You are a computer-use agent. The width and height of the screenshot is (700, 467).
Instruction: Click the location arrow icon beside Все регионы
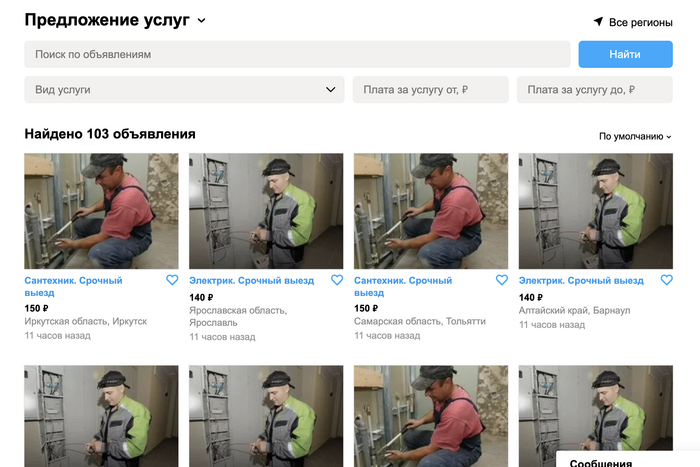(x=598, y=21)
